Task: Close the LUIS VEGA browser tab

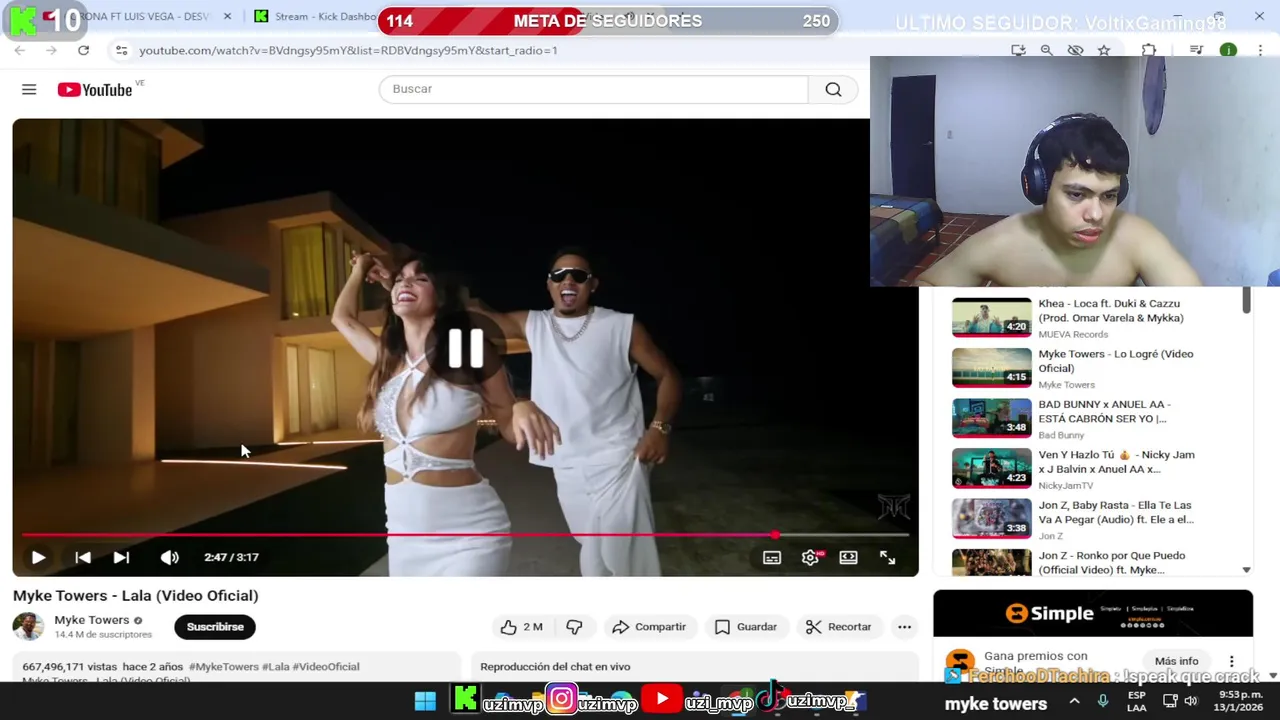Action: pos(227,16)
